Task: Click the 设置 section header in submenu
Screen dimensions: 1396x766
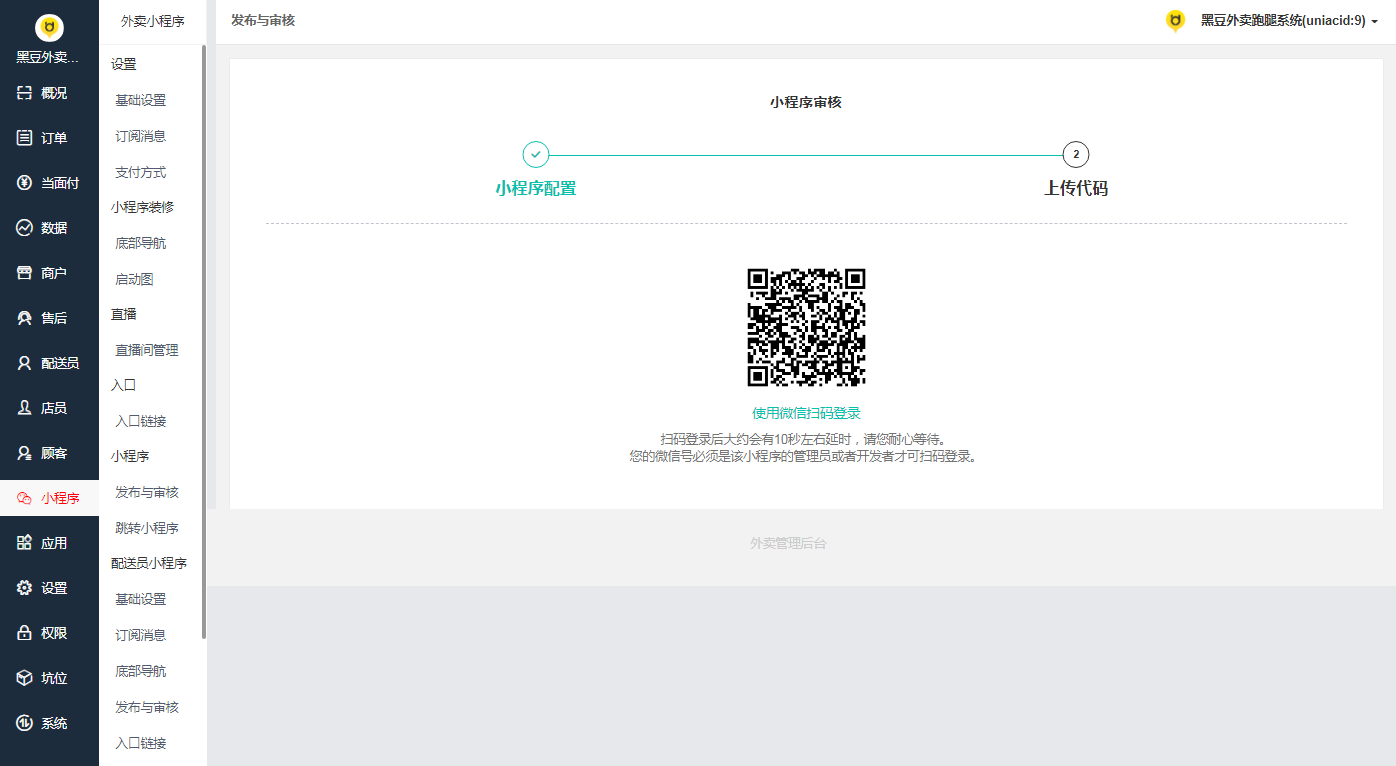Action: [x=124, y=64]
